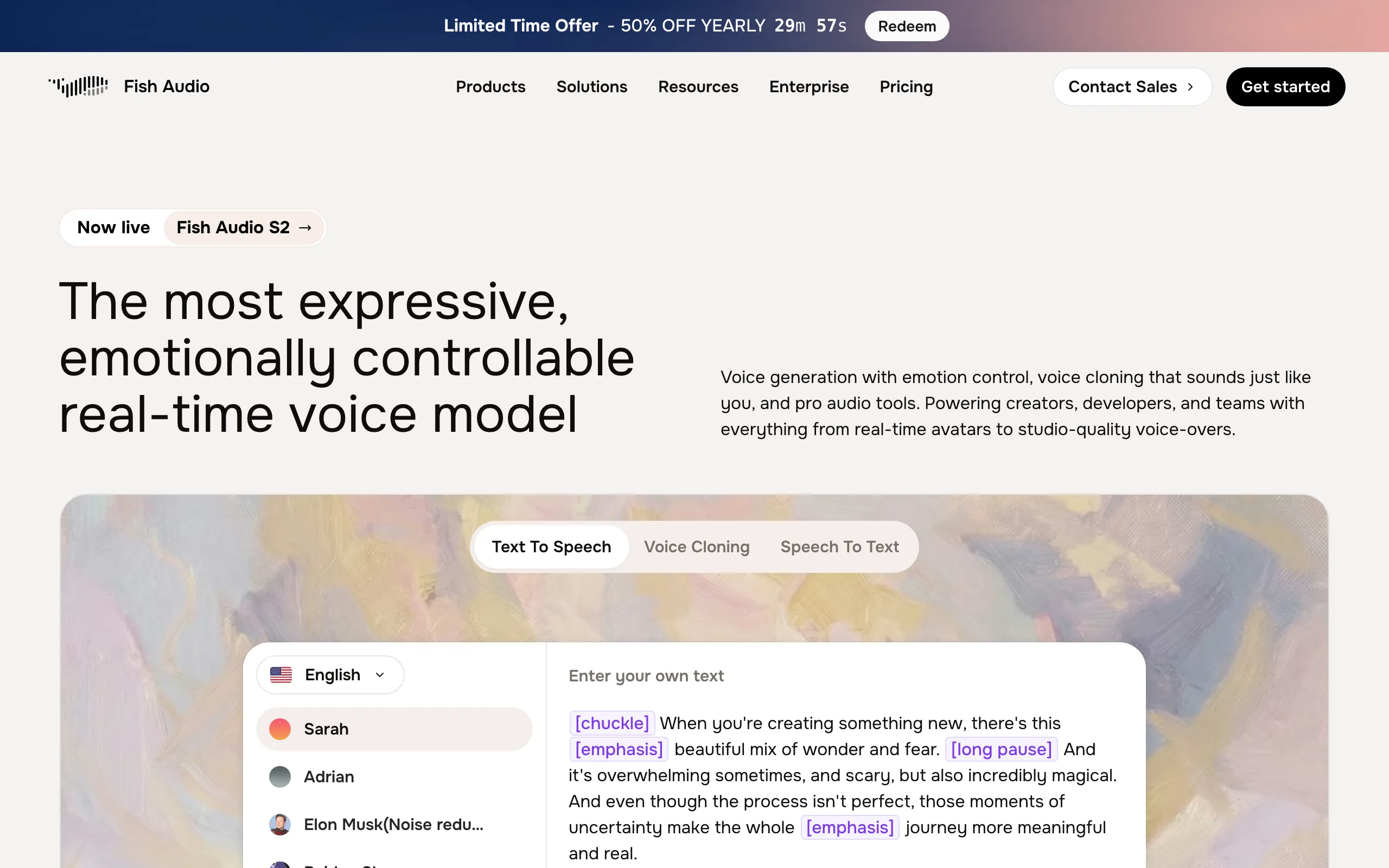Open the Enterprise page from the navbar
The width and height of the screenshot is (1389, 868).
[x=809, y=87]
